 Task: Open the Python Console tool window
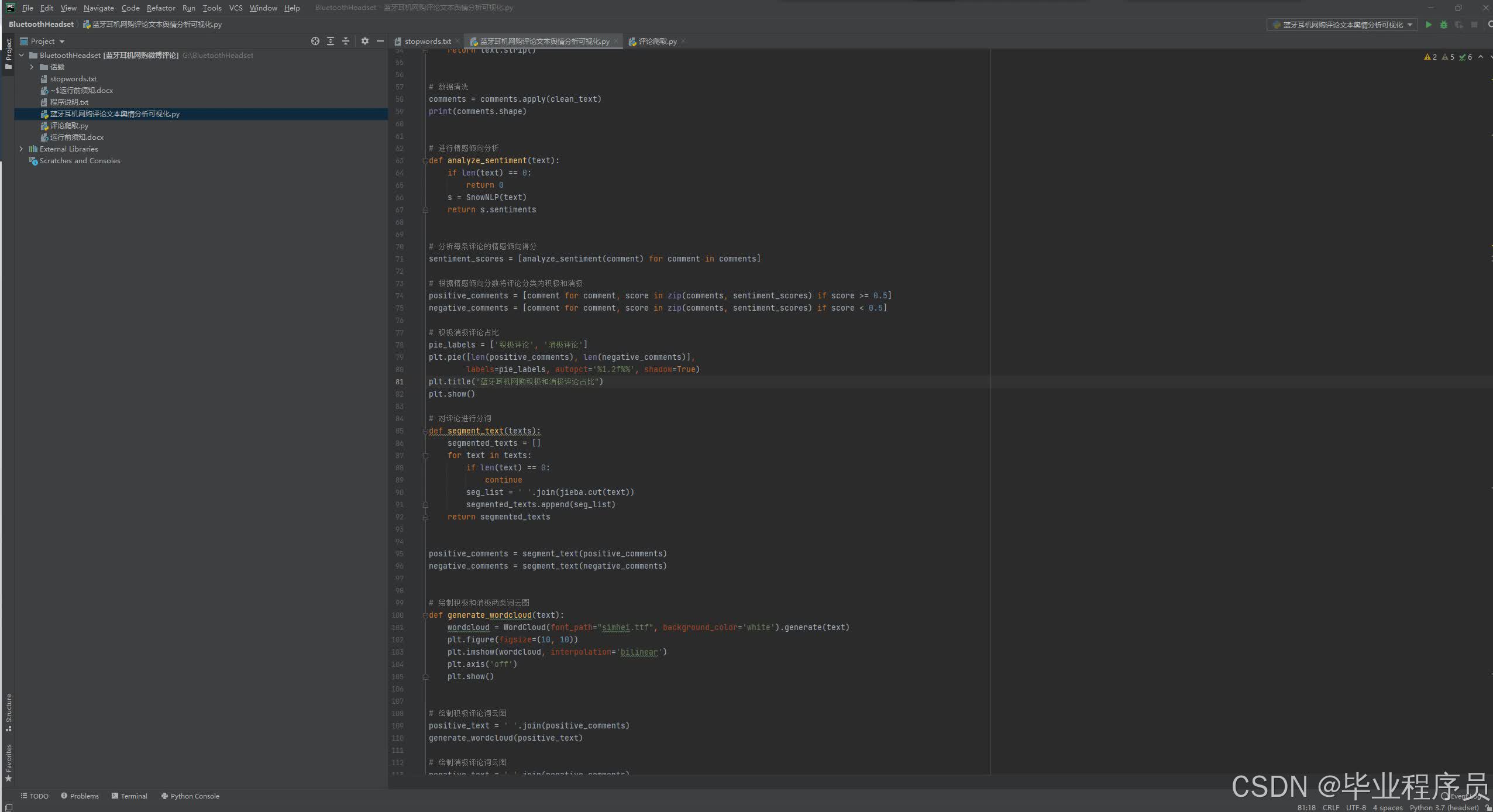190,796
